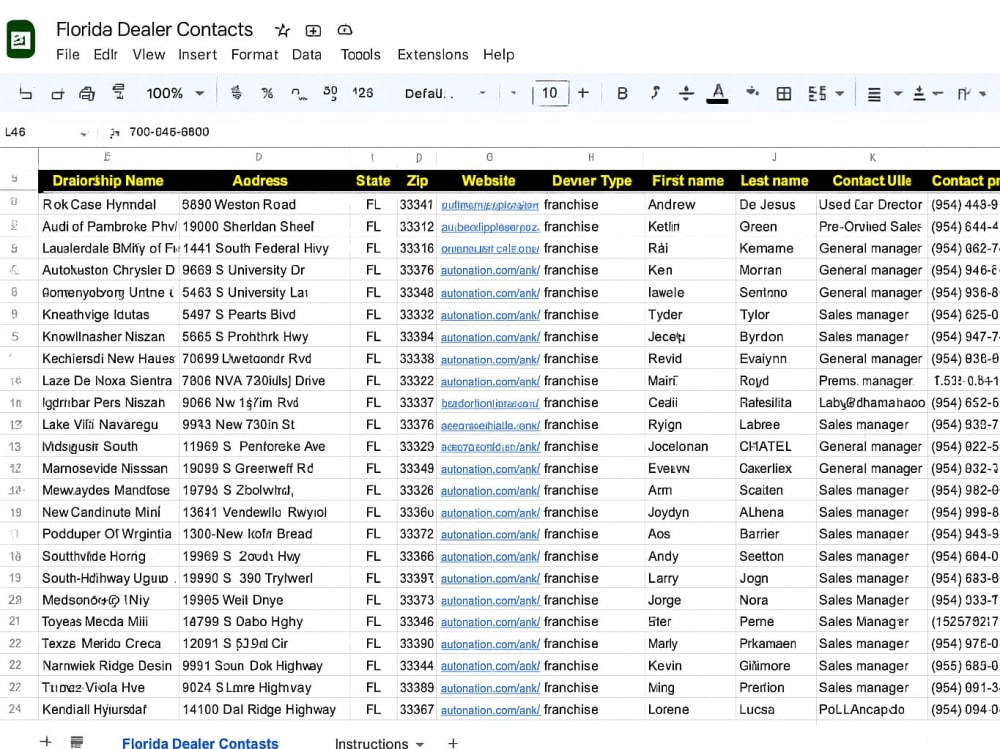Check the cloud save status icon
This screenshot has height=749, width=1000.
click(x=344, y=30)
